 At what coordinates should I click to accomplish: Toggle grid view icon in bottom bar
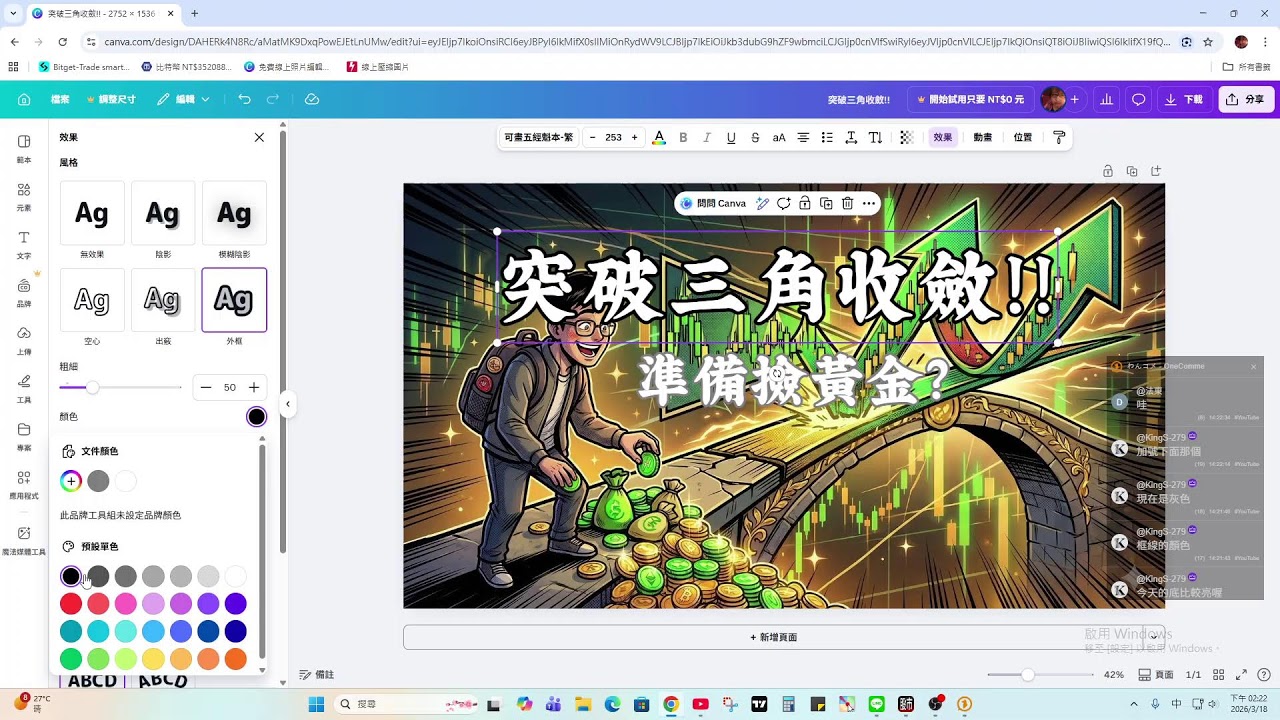[x=1218, y=675]
